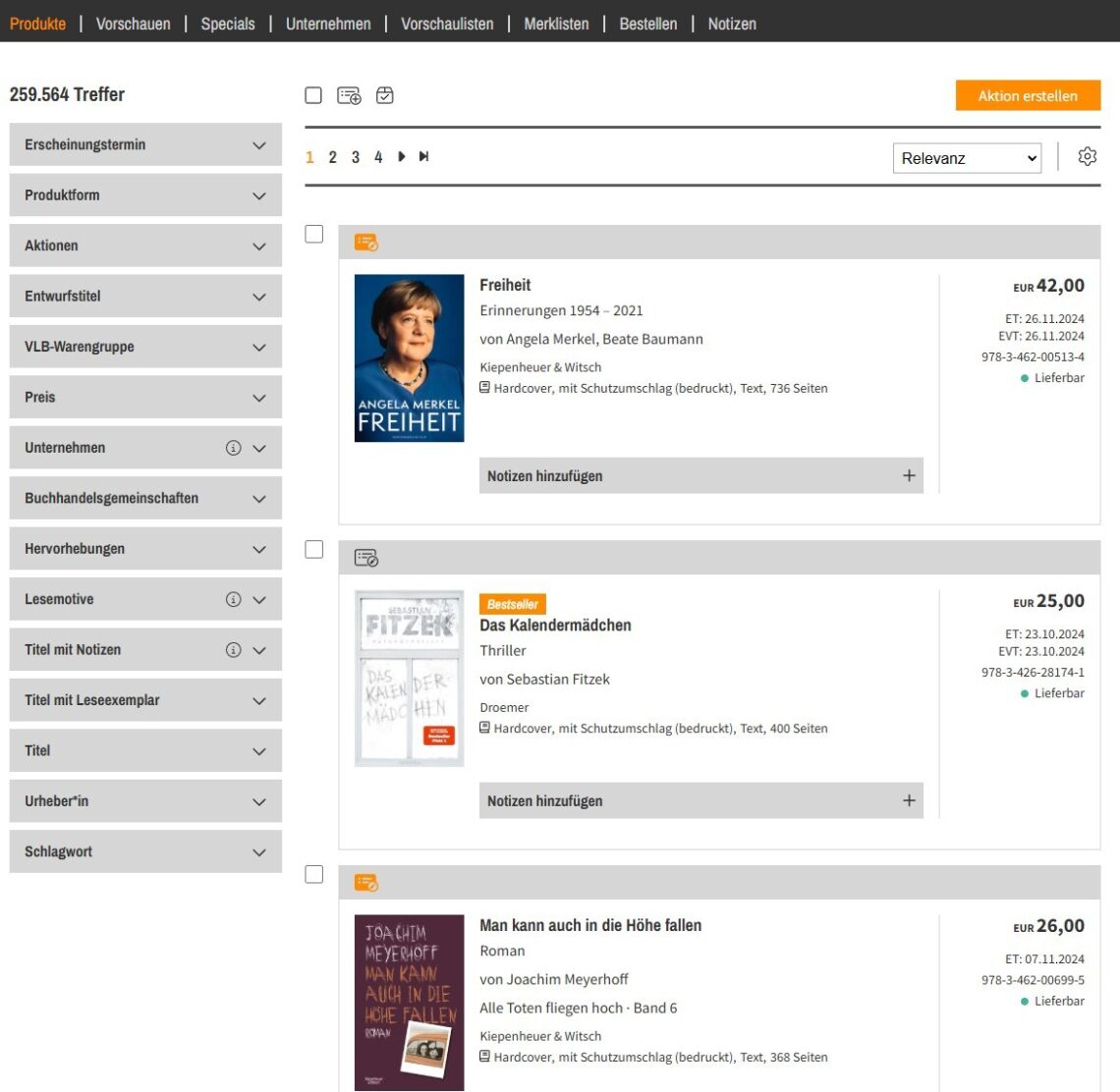The width and height of the screenshot is (1120, 1092).
Task: Open the gear settings icon beside Relevanz
Action: pos(1087,157)
